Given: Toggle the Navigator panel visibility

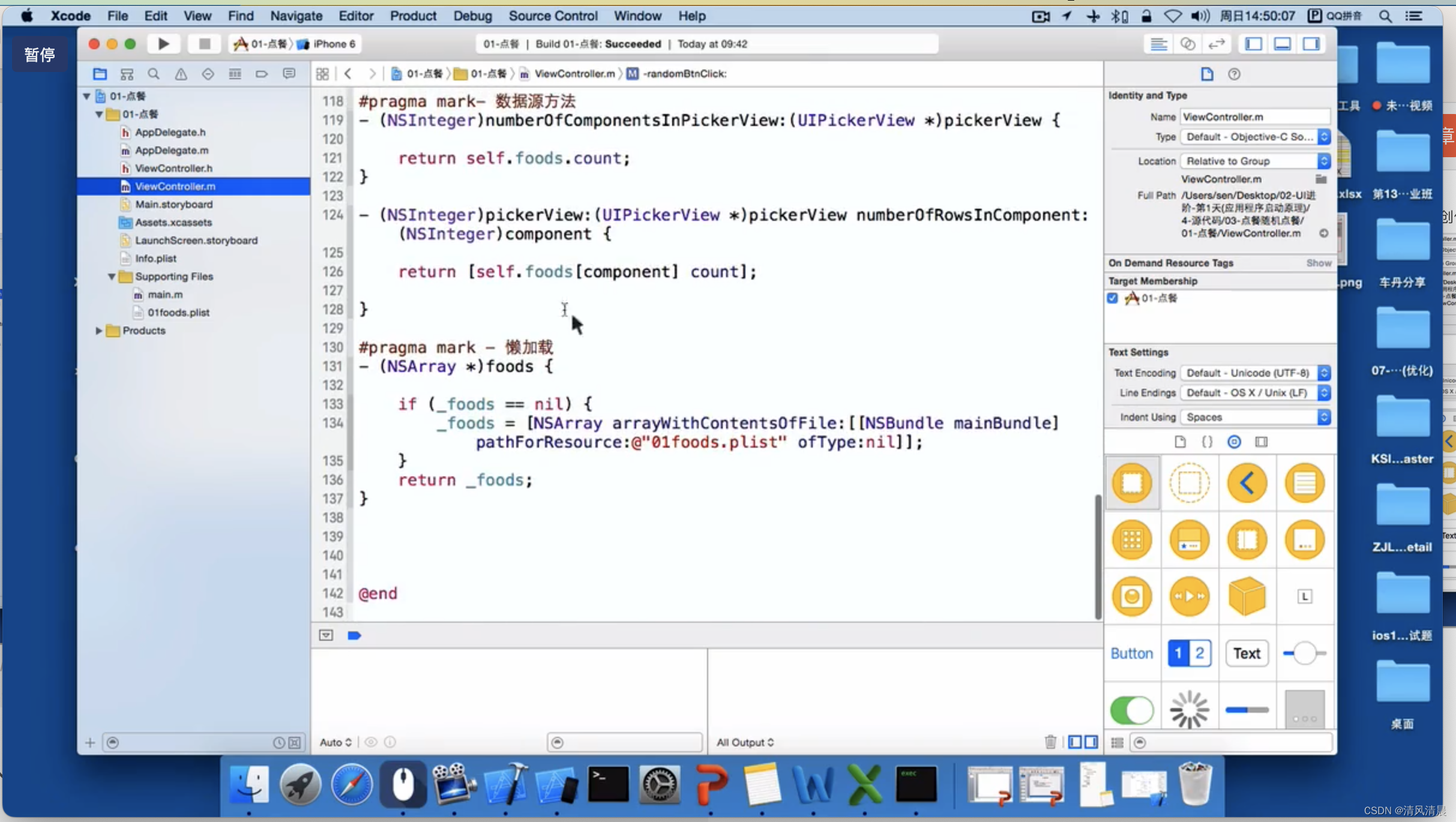Looking at the screenshot, I should click(x=1253, y=44).
